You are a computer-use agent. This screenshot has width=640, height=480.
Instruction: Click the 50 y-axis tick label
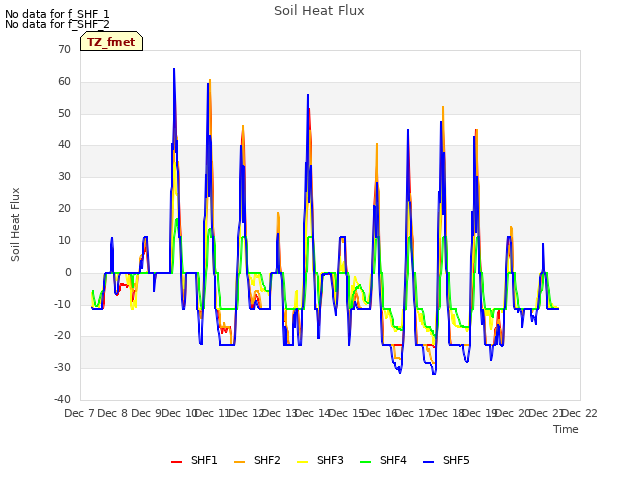point(64,113)
